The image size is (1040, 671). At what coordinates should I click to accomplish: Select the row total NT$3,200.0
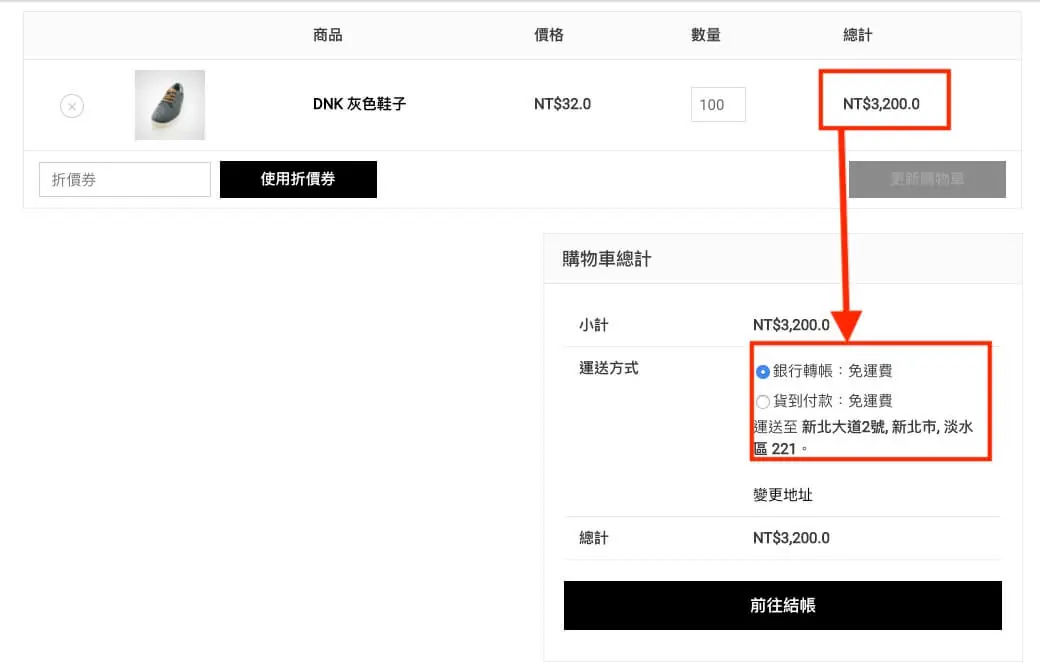tap(881, 104)
